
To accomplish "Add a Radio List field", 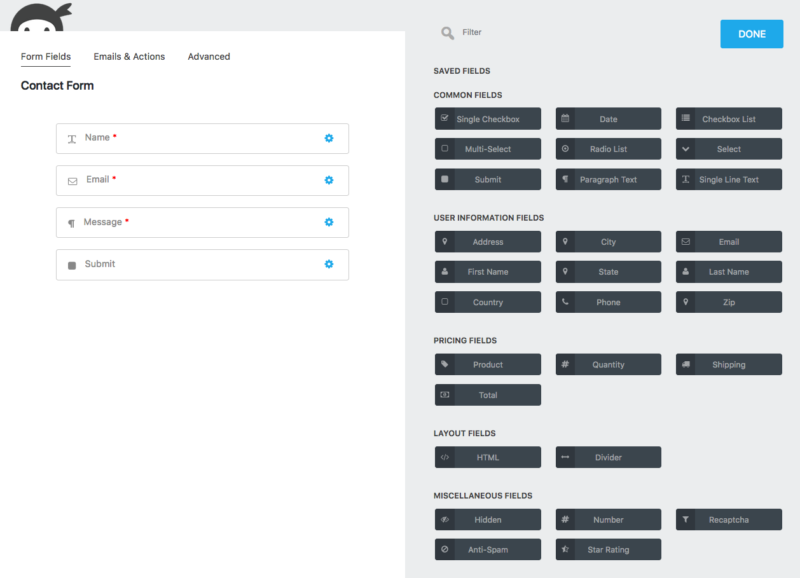I will [608, 149].
